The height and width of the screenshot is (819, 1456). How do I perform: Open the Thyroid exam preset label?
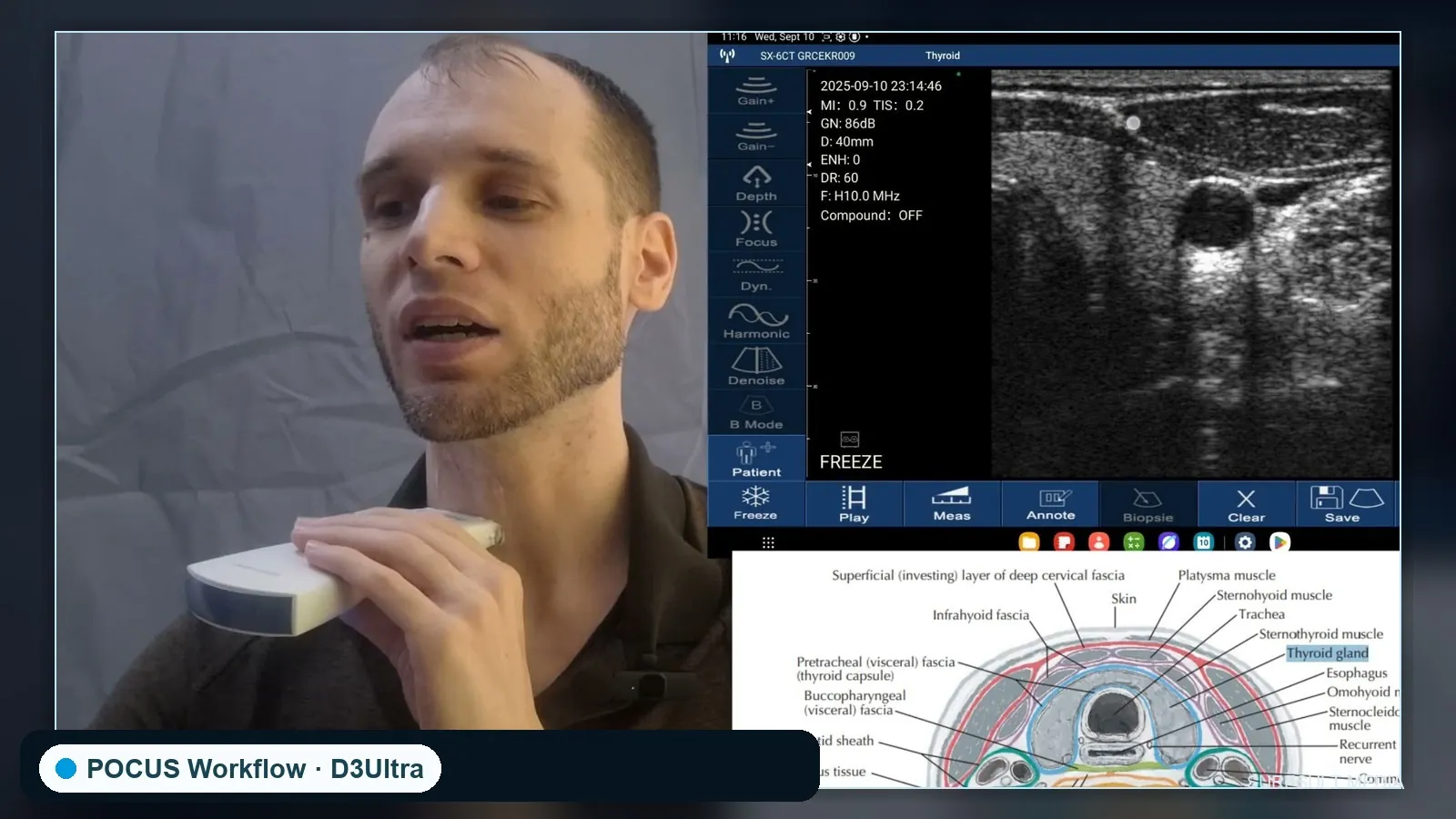click(x=943, y=56)
